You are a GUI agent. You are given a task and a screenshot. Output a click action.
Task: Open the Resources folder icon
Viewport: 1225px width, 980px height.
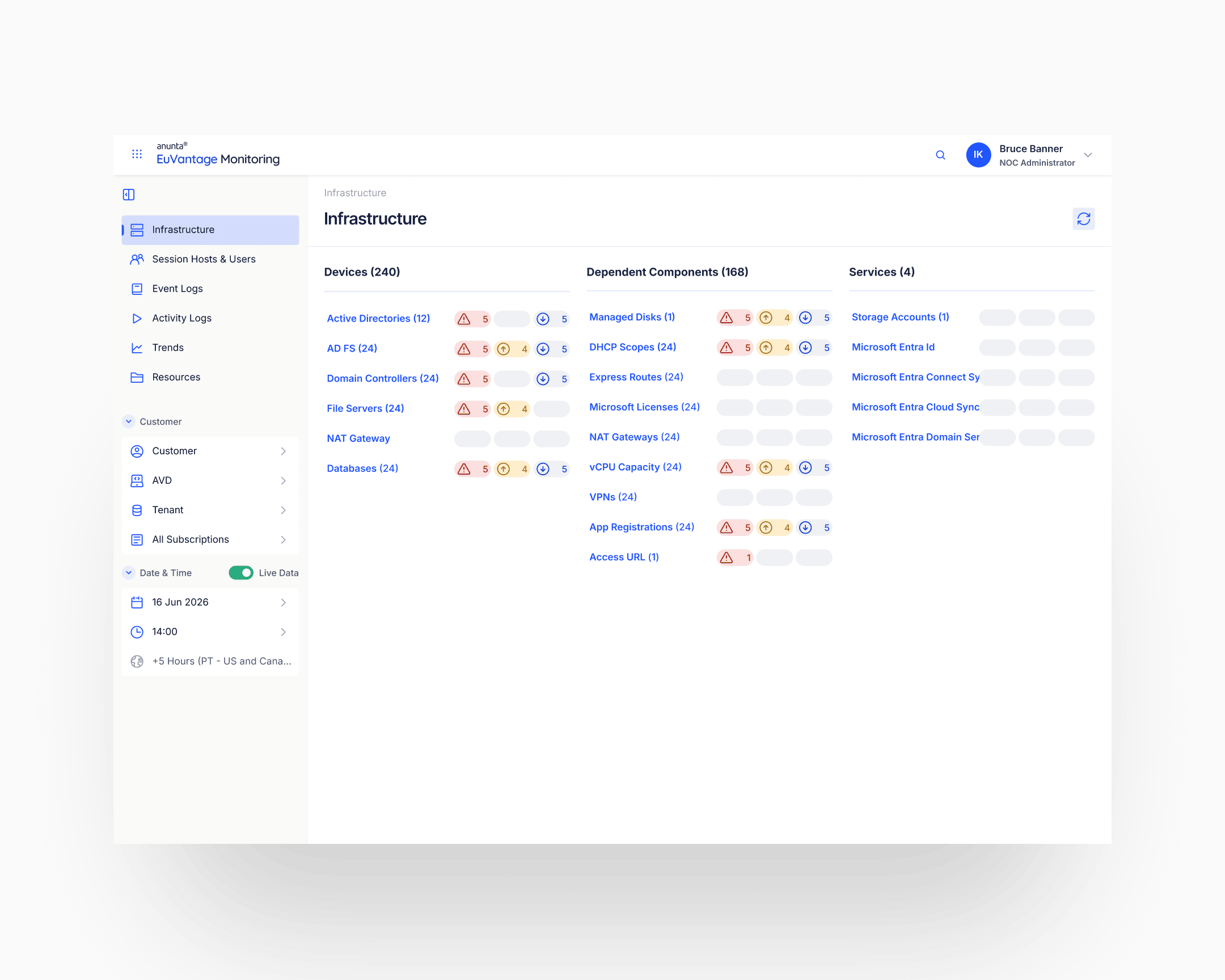coord(137,377)
